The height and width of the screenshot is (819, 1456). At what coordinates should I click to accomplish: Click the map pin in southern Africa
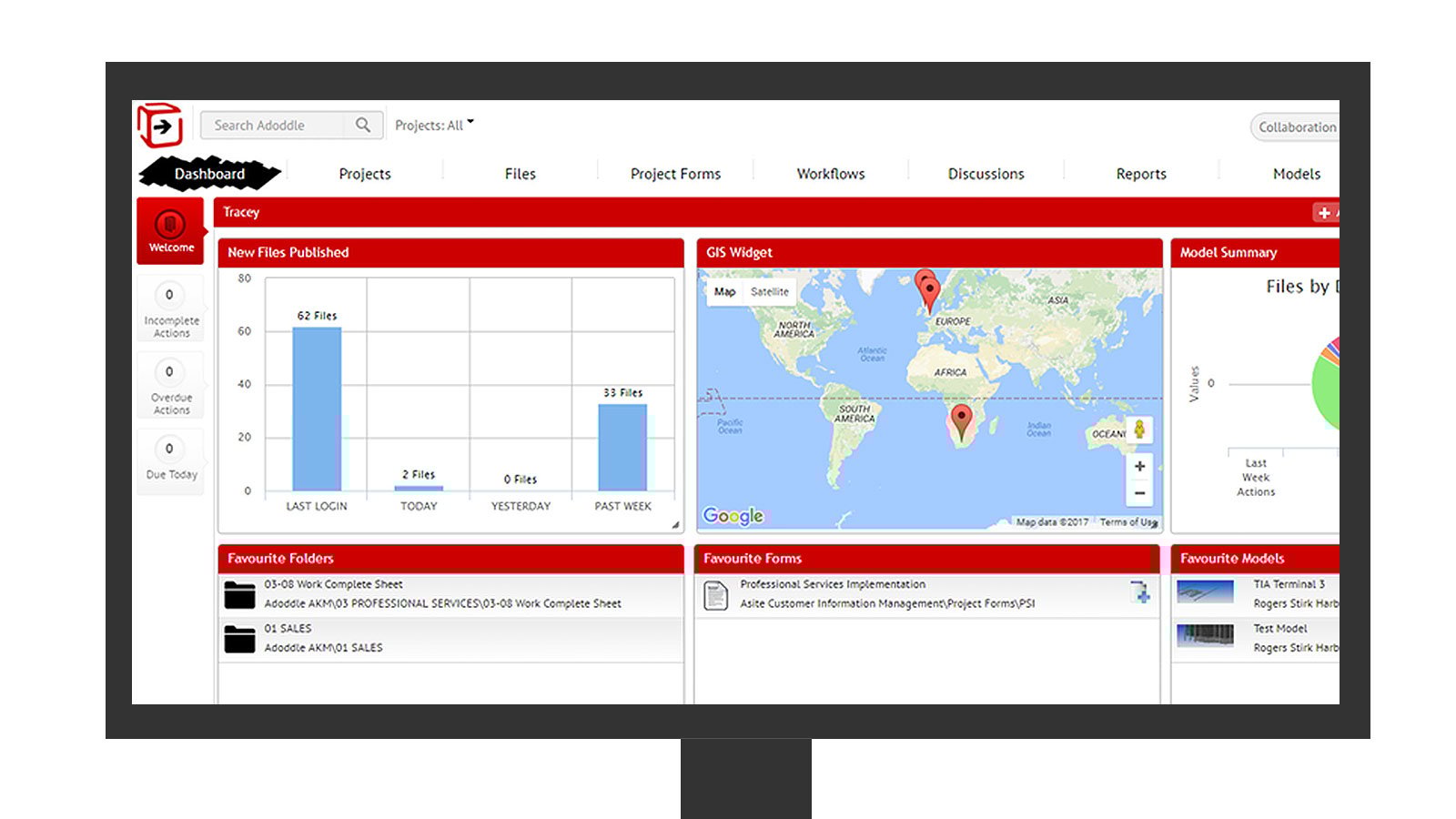pyautogui.click(x=961, y=423)
